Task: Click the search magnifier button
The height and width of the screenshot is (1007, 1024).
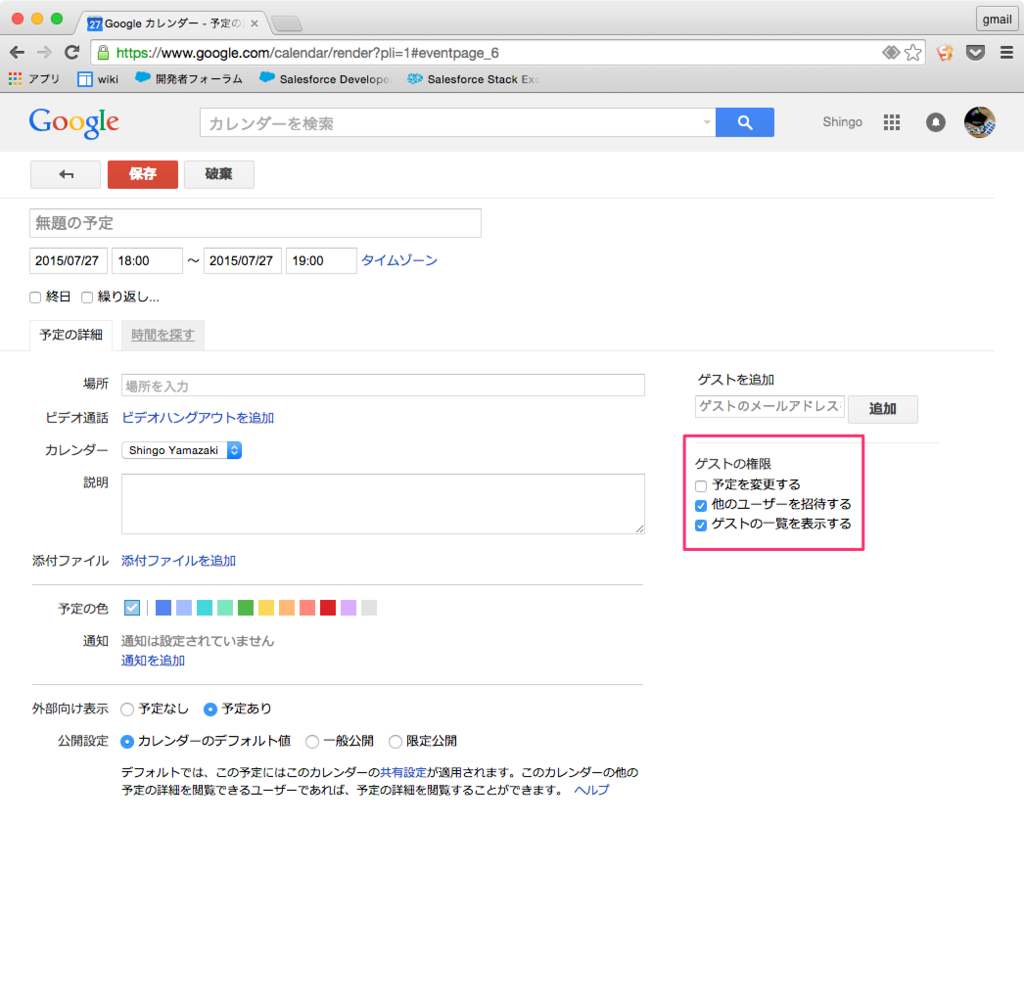Action: [x=744, y=121]
